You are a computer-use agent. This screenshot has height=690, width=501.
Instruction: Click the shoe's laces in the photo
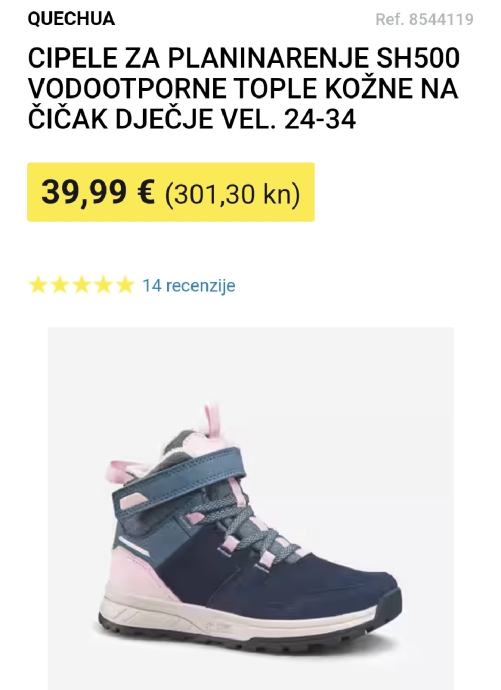[246, 528]
